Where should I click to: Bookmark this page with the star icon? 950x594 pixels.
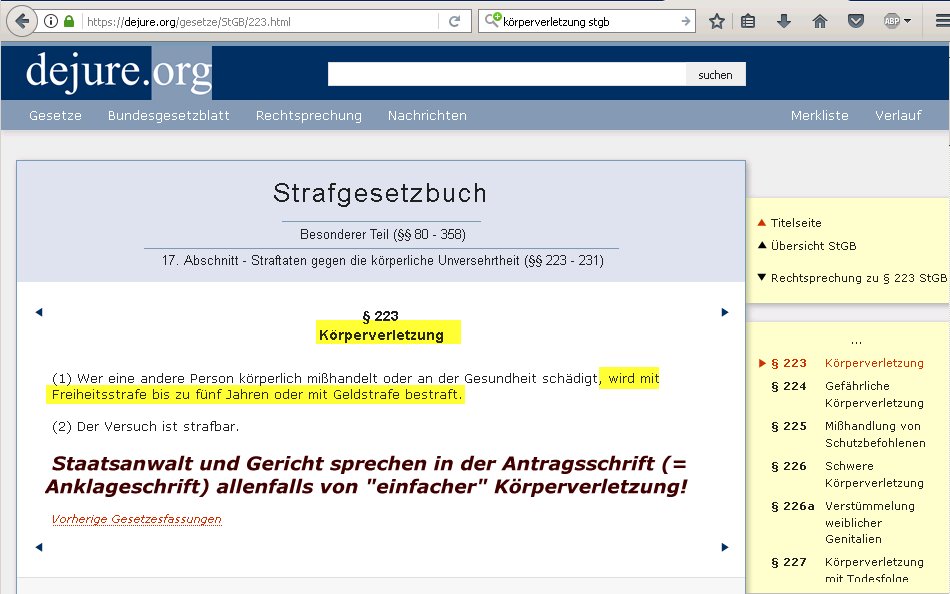click(717, 21)
